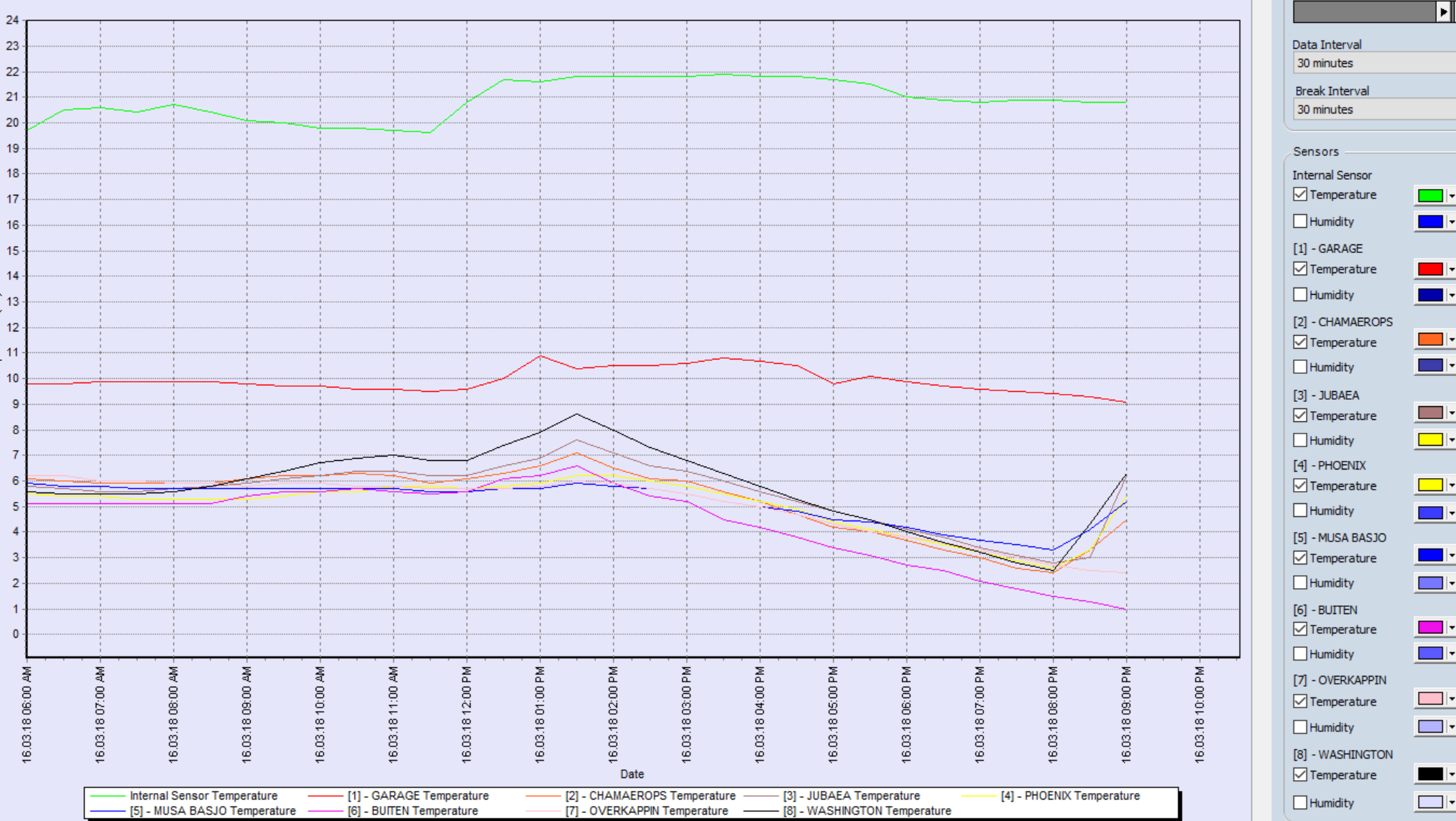This screenshot has width=1456, height=821.
Task: Click magenta BUITEN Temperature color swatch
Action: point(1429,628)
